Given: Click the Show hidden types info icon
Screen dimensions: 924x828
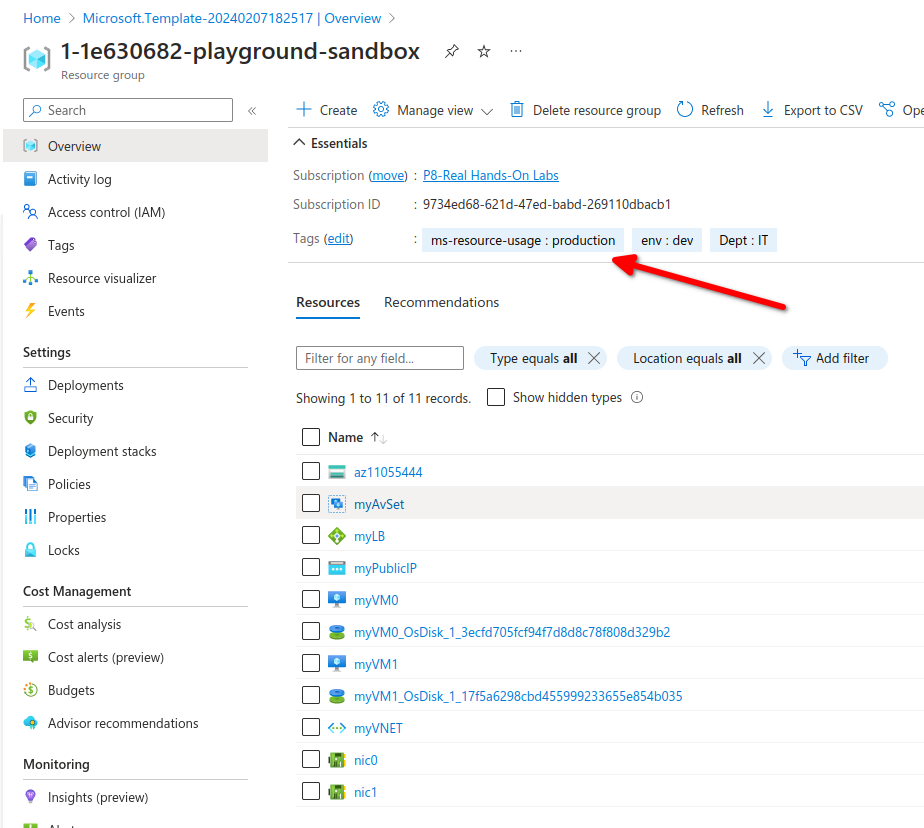Looking at the screenshot, I should (x=637, y=398).
